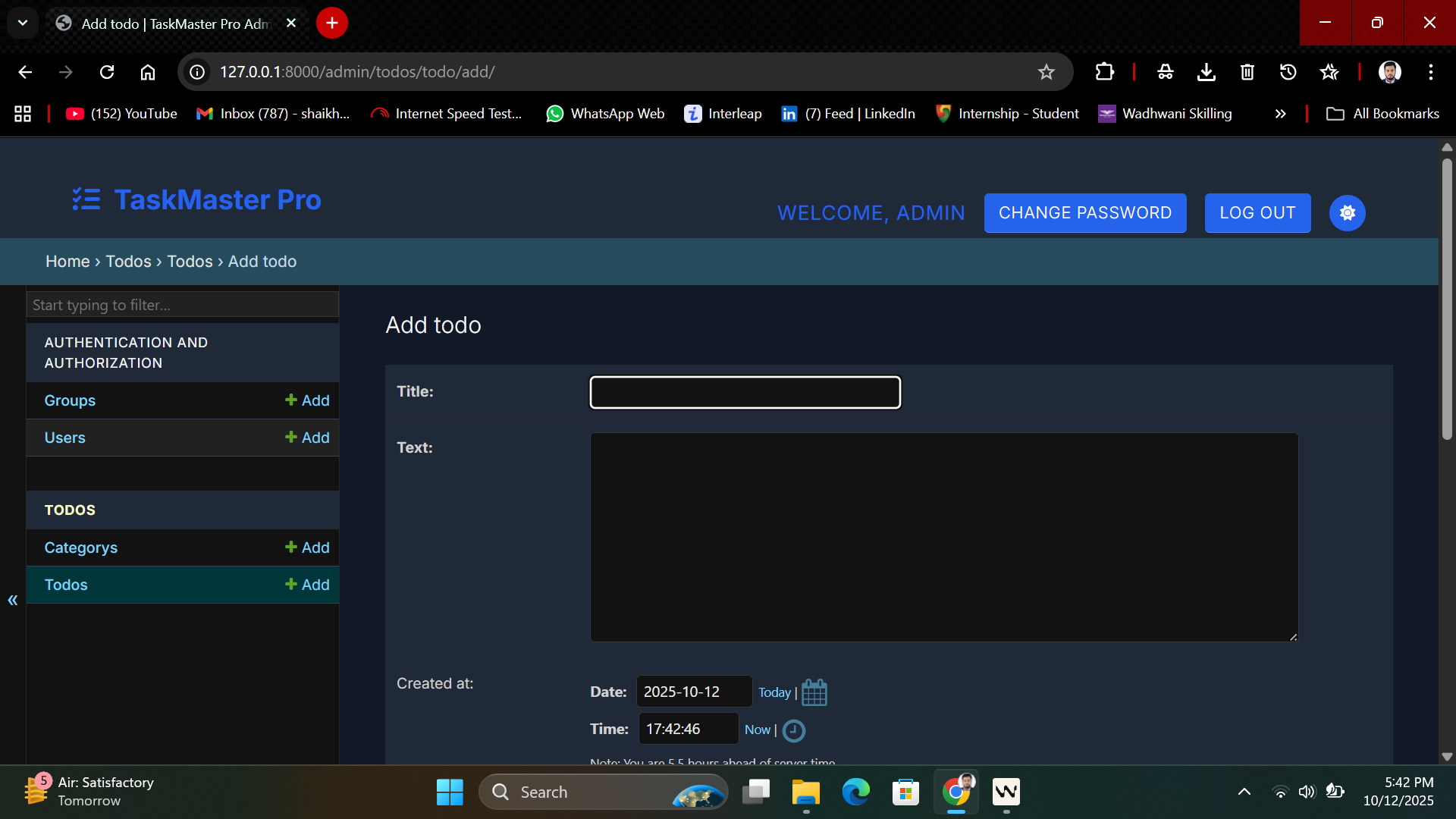Image resolution: width=1456 pixels, height=819 pixels.
Task: Open Microsoft Store from the taskbar
Action: coord(905,792)
